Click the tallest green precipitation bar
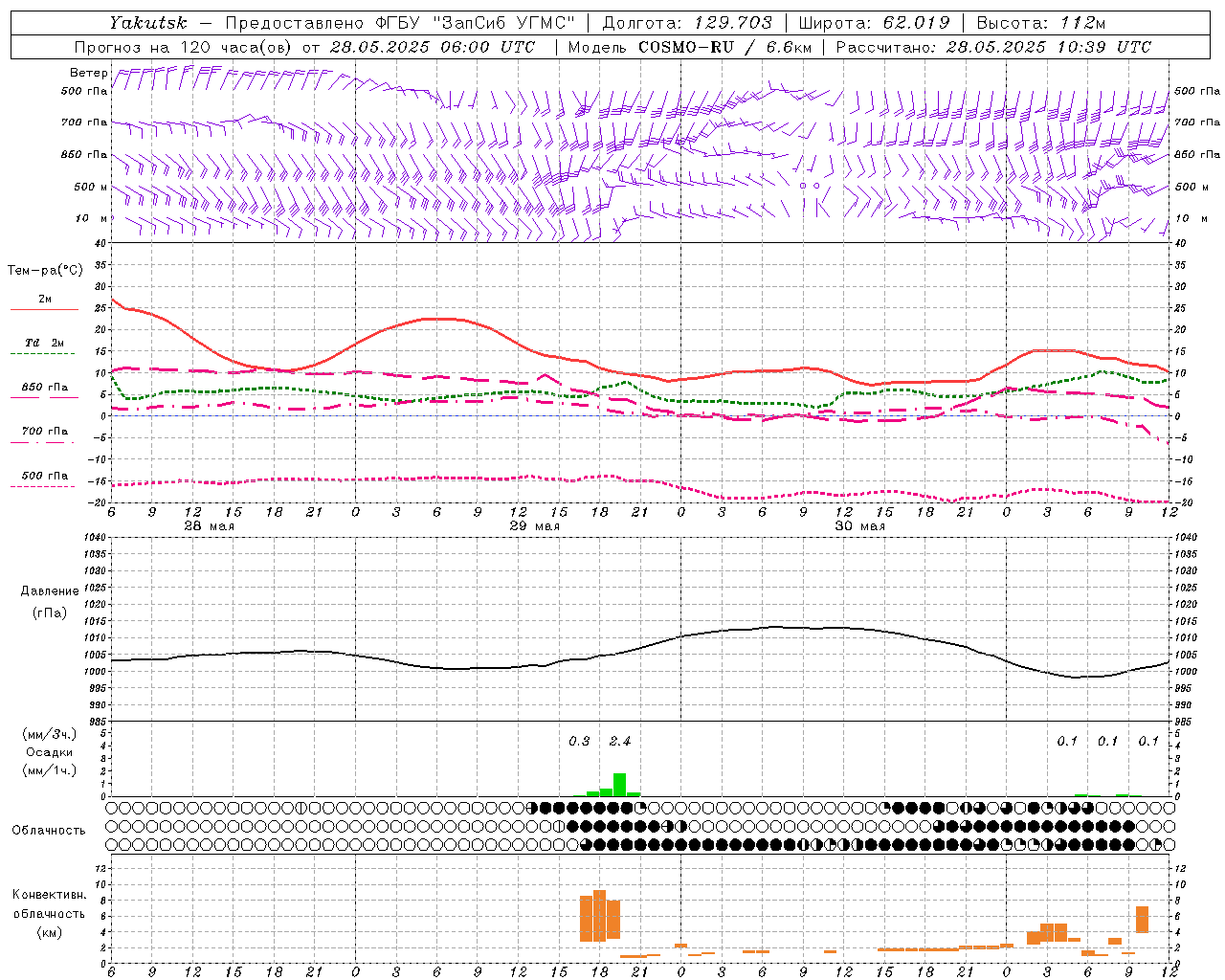This screenshot has width=1225, height=980. click(x=619, y=785)
